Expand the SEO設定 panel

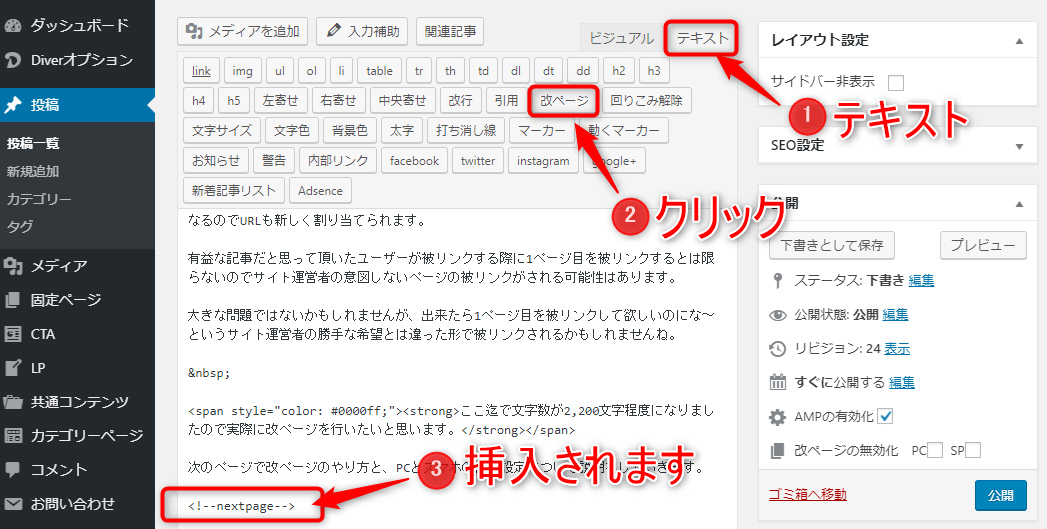point(1019,146)
